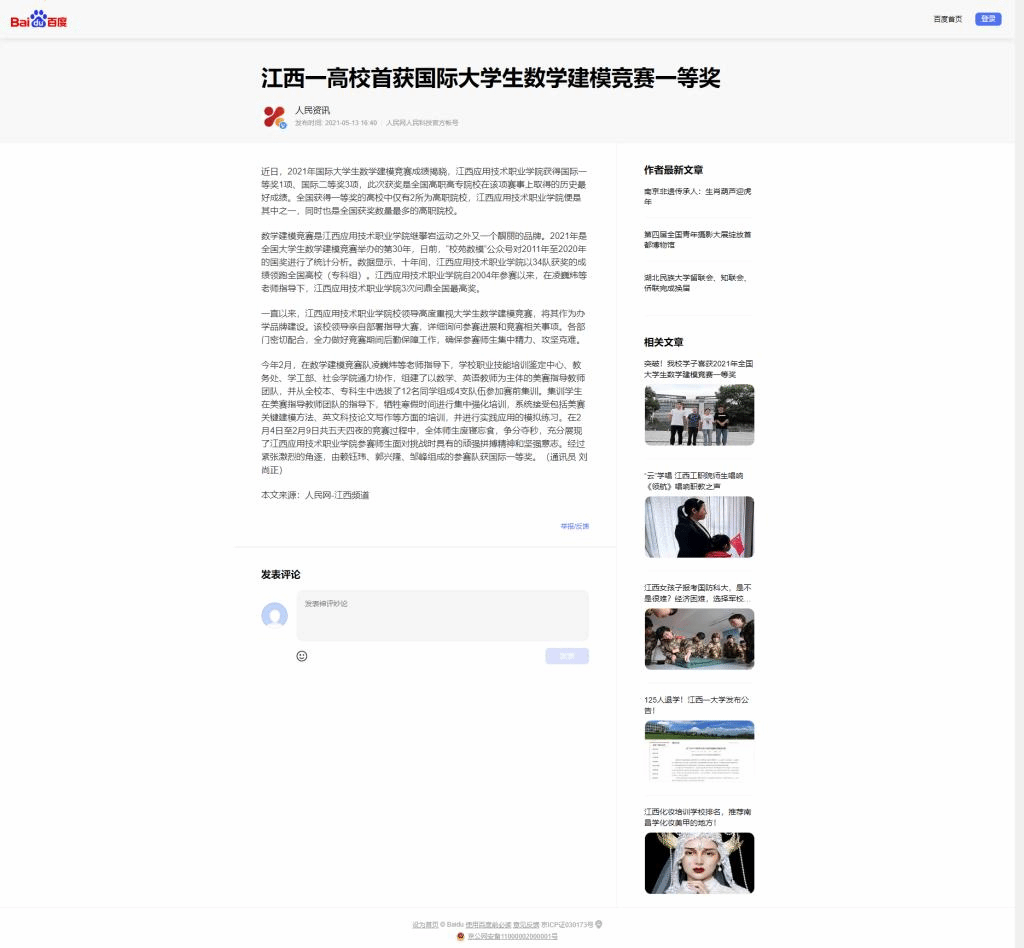Image resolution: width=1024 pixels, height=948 pixels.
Task: Open the 人民资讯 author name link
Action: 312,110
